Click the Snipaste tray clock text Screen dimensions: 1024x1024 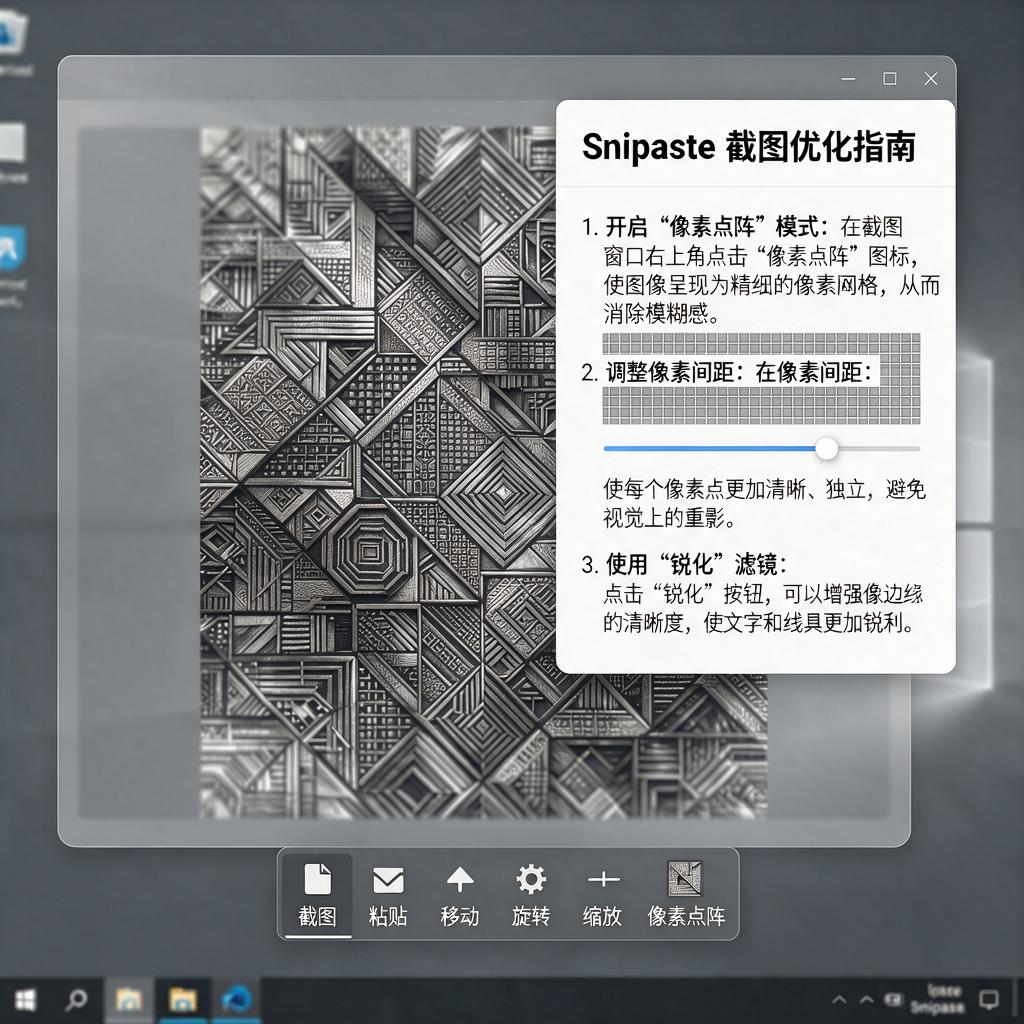938,999
